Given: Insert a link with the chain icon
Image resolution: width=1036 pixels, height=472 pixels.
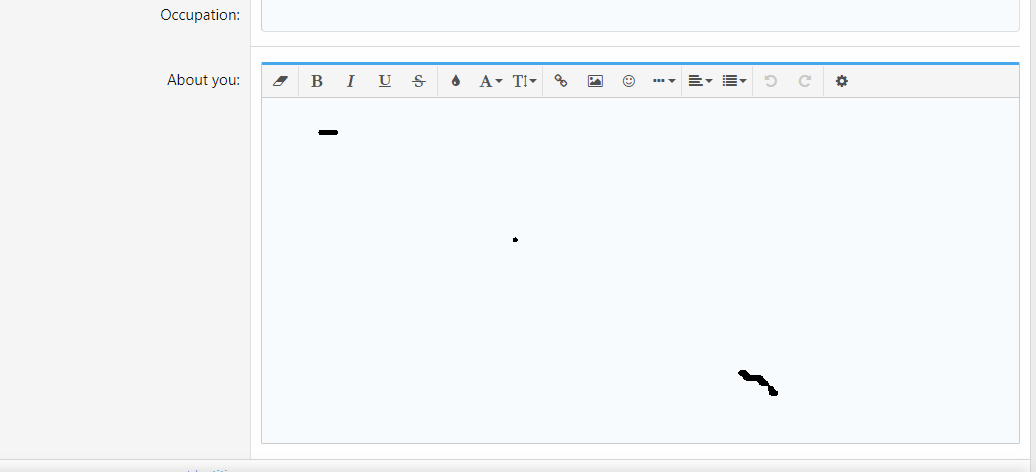Looking at the screenshot, I should click(x=561, y=81).
